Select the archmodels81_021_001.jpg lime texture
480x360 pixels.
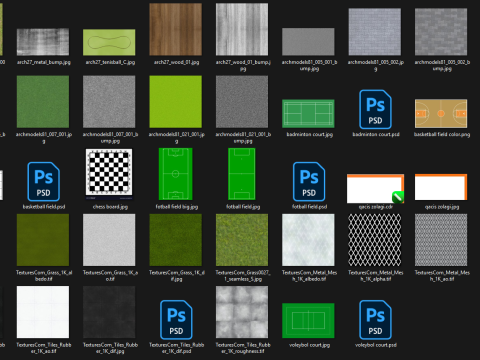coord(176,102)
